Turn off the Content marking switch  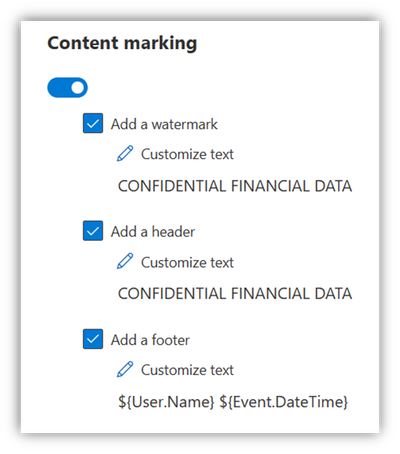coord(67,88)
